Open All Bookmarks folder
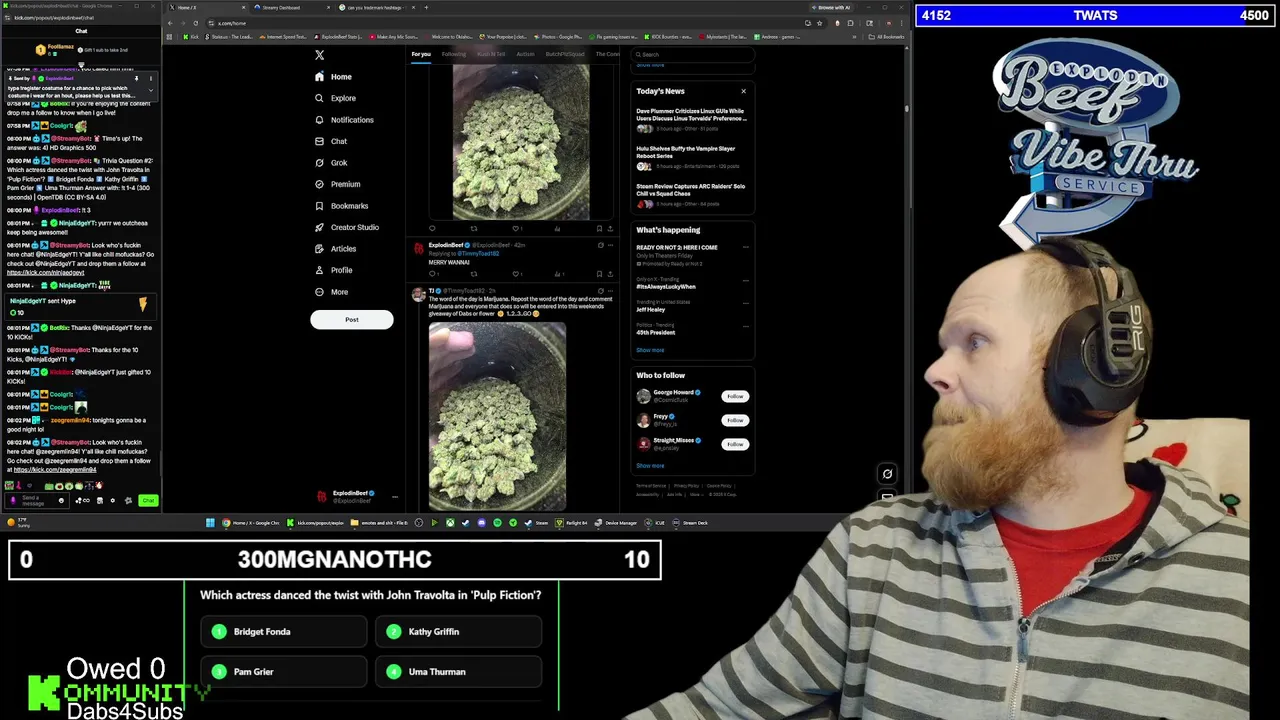 (886, 37)
